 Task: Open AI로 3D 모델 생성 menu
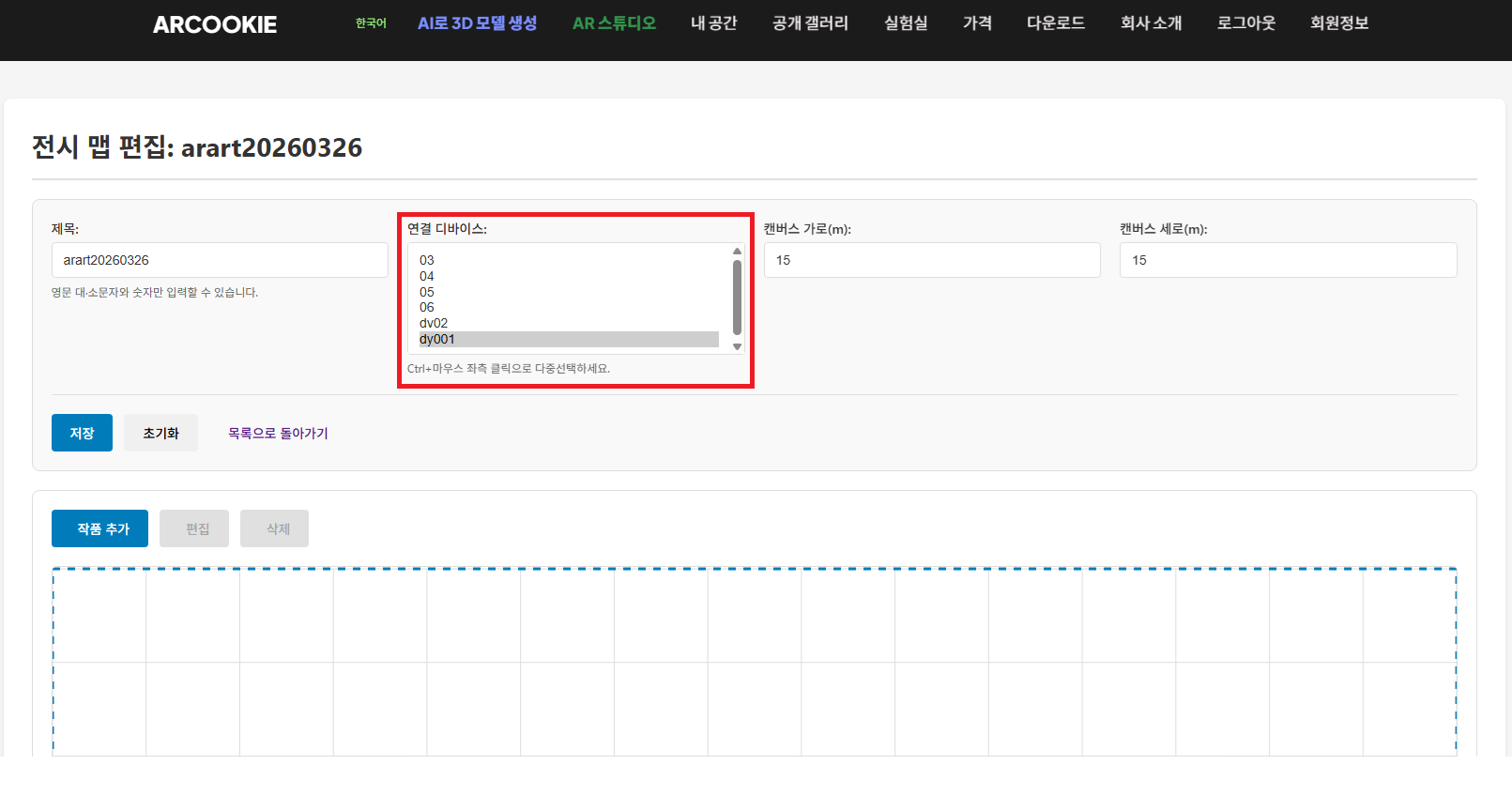point(477,23)
